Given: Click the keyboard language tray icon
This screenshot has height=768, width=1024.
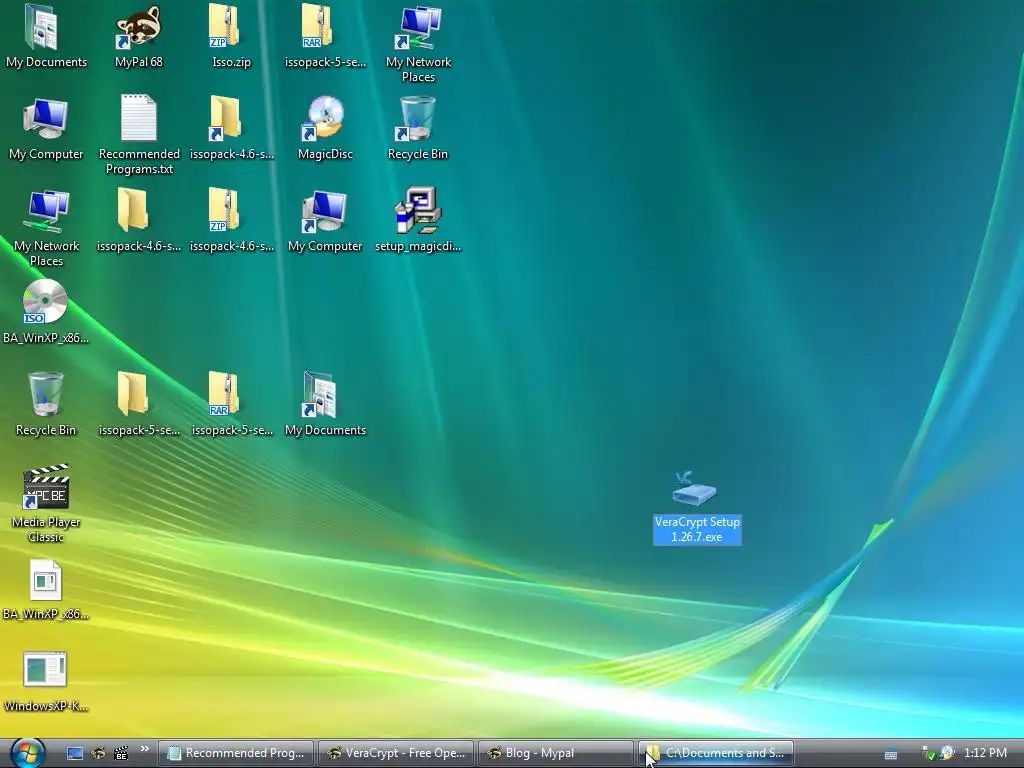Looking at the screenshot, I should 891,754.
